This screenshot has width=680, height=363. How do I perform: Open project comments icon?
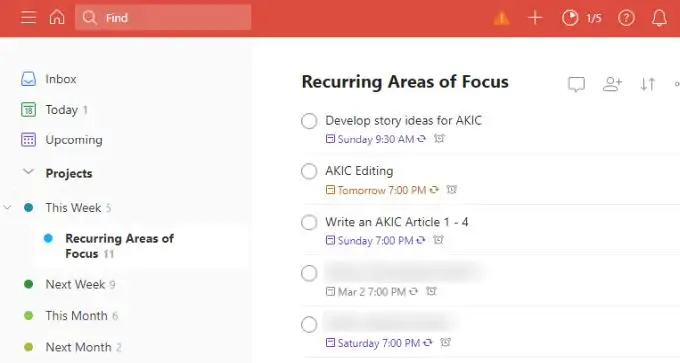576,84
